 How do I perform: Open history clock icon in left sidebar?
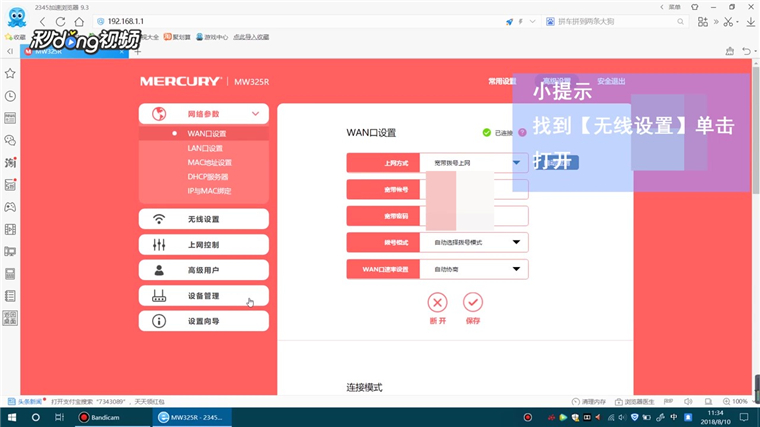pyautogui.click(x=10, y=96)
